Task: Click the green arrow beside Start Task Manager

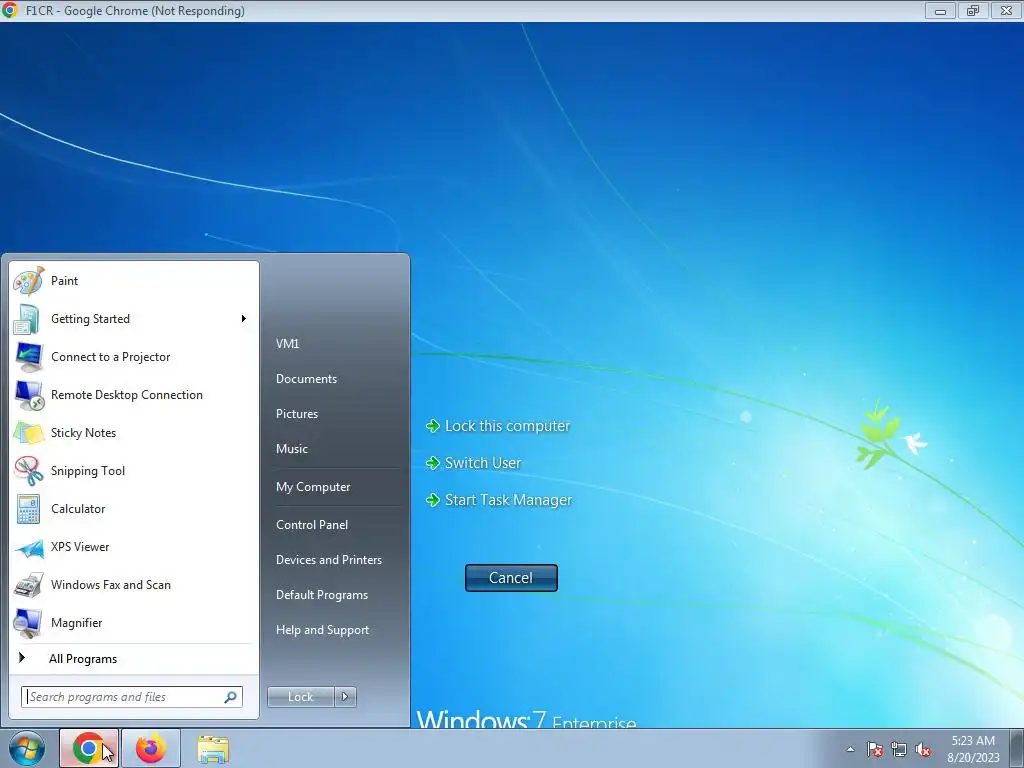Action: coord(432,500)
